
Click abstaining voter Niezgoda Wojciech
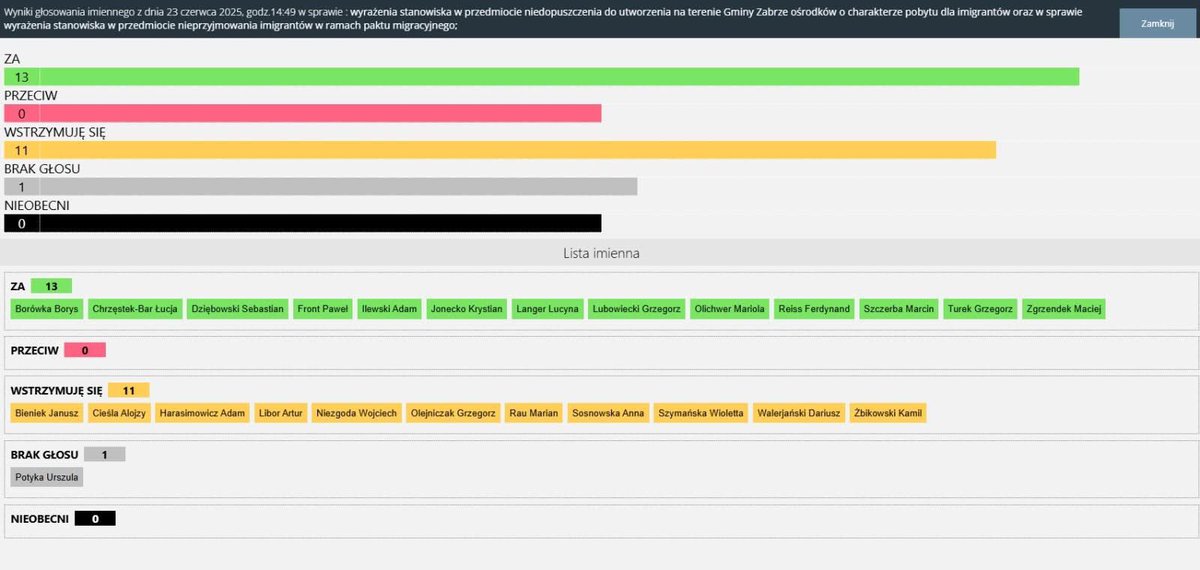356,413
